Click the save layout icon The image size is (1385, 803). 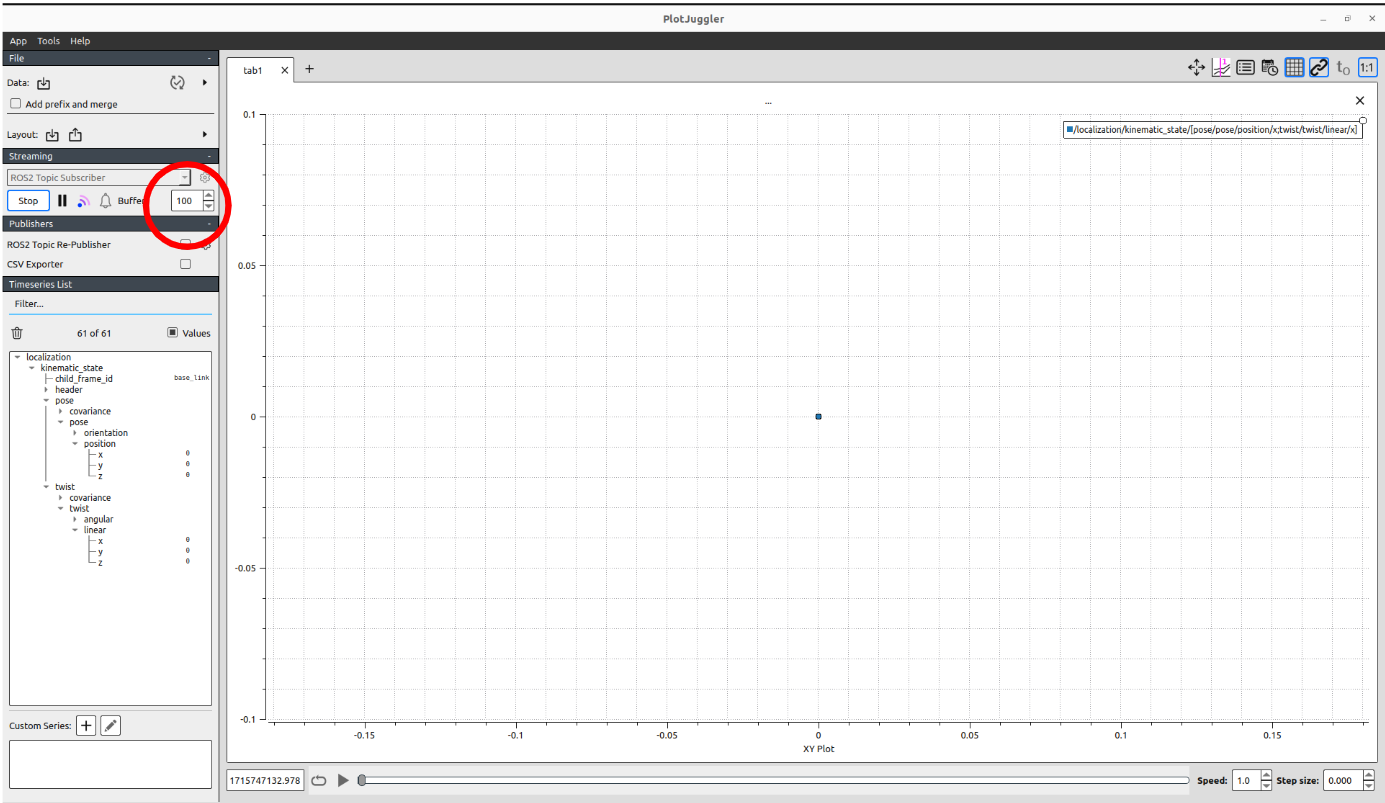coord(76,135)
